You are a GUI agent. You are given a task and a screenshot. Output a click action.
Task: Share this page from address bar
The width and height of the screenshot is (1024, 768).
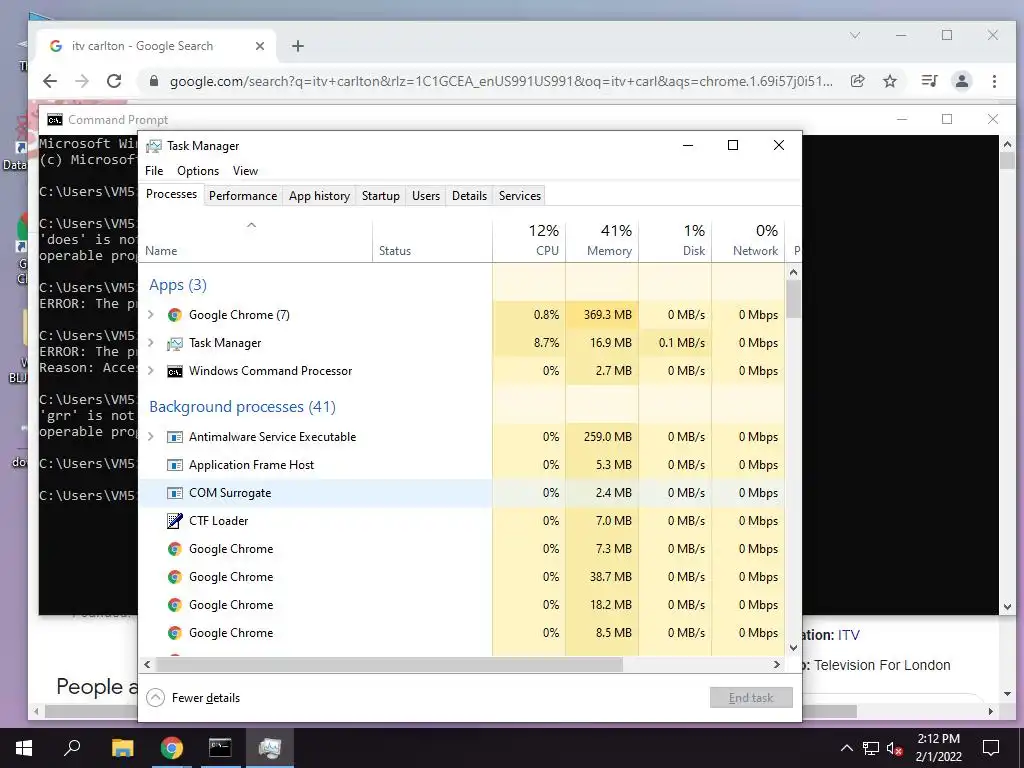857,81
